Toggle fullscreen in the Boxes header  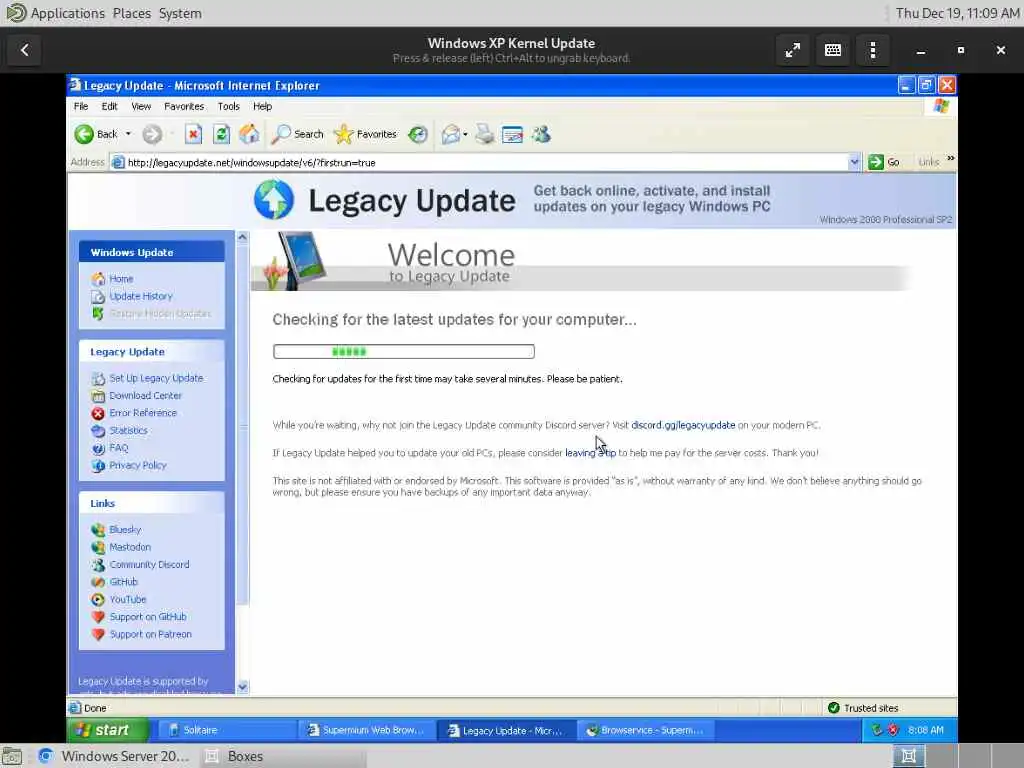[793, 50]
